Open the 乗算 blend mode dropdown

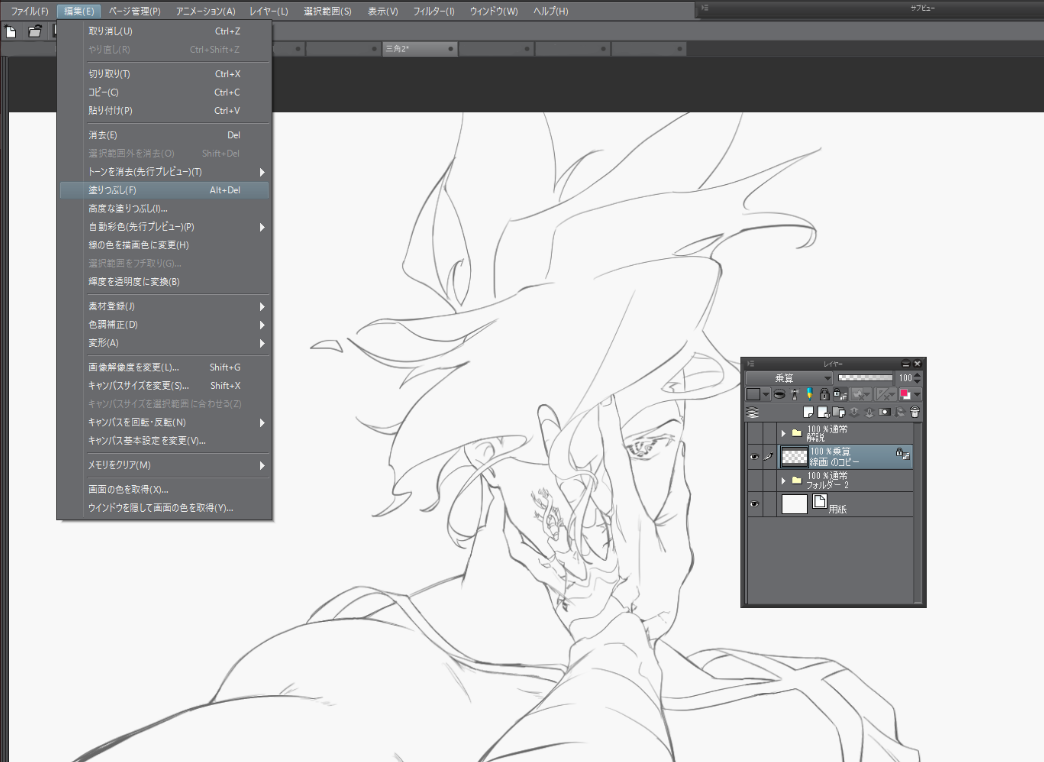click(789, 378)
